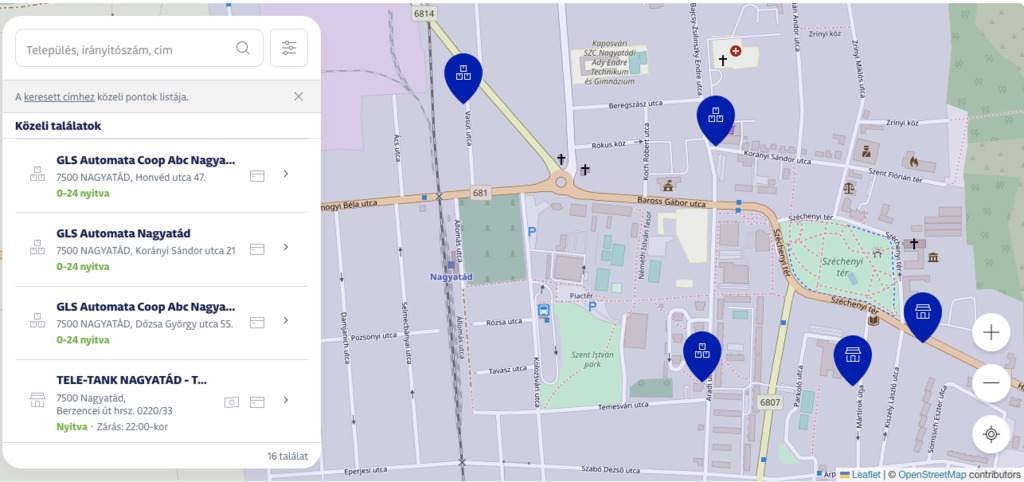The height and width of the screenshot is (482, 1024).
Task: Click 'Nyitva · Zárás: 22:00-kor' status text
Action: [x=110, y=427]
